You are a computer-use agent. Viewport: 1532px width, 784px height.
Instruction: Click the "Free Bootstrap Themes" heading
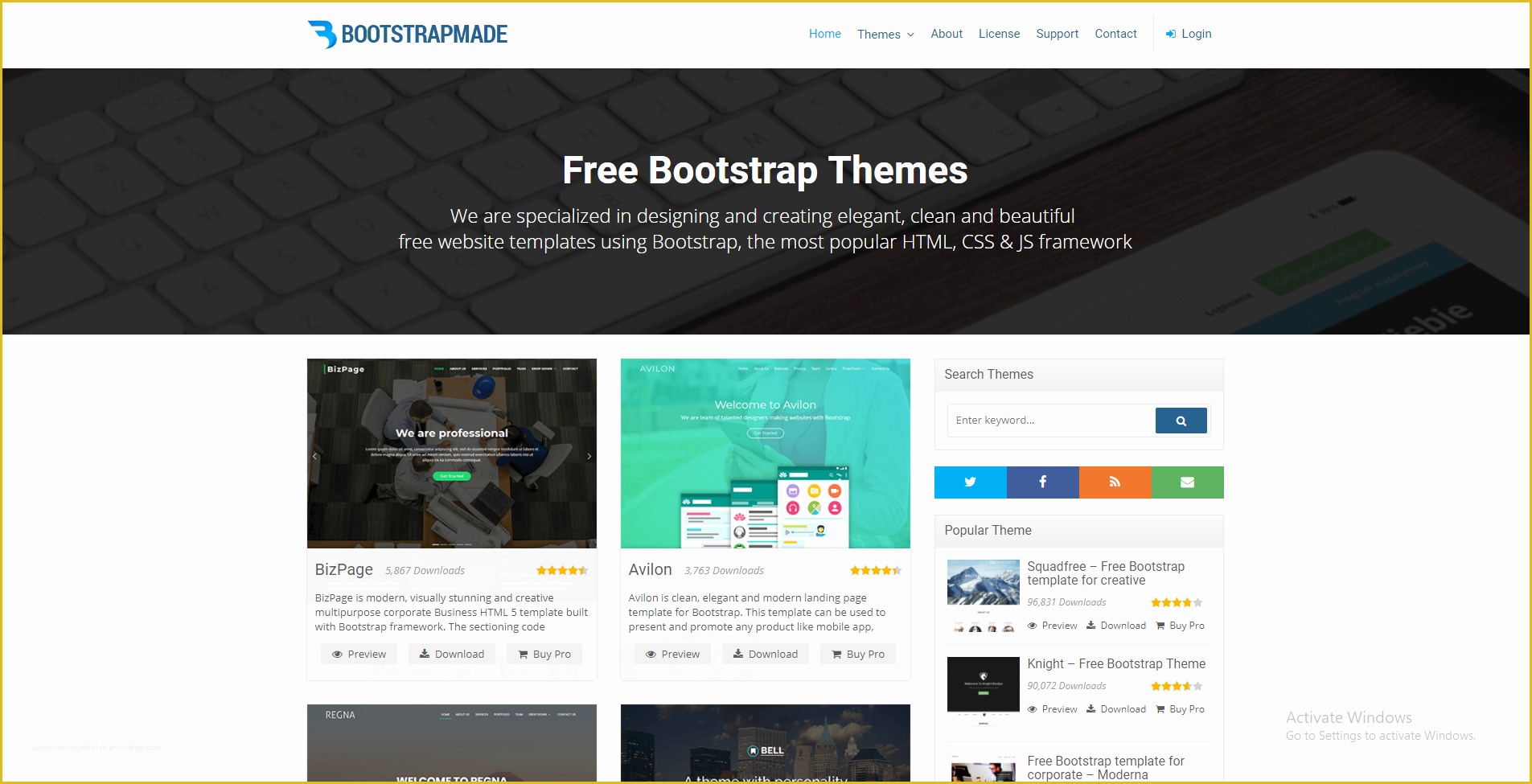tap(765, 170)
